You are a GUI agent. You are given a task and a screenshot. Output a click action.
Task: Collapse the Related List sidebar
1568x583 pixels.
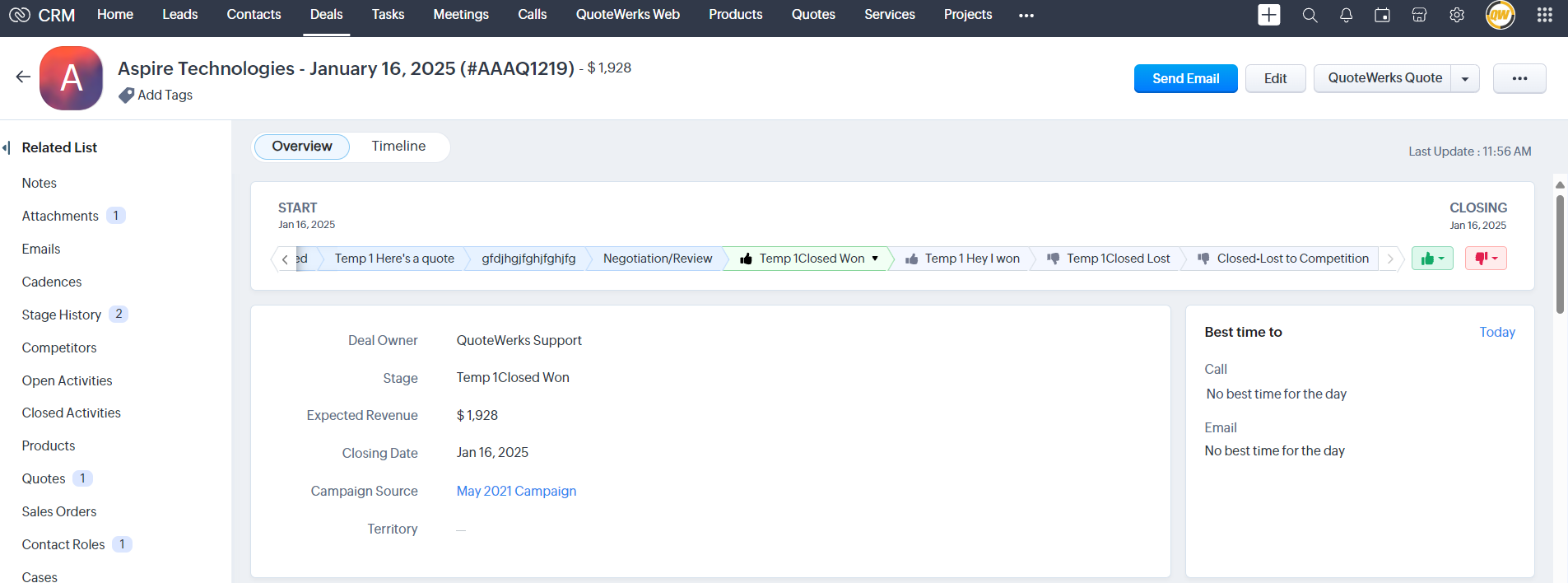[x=7, y=147]
